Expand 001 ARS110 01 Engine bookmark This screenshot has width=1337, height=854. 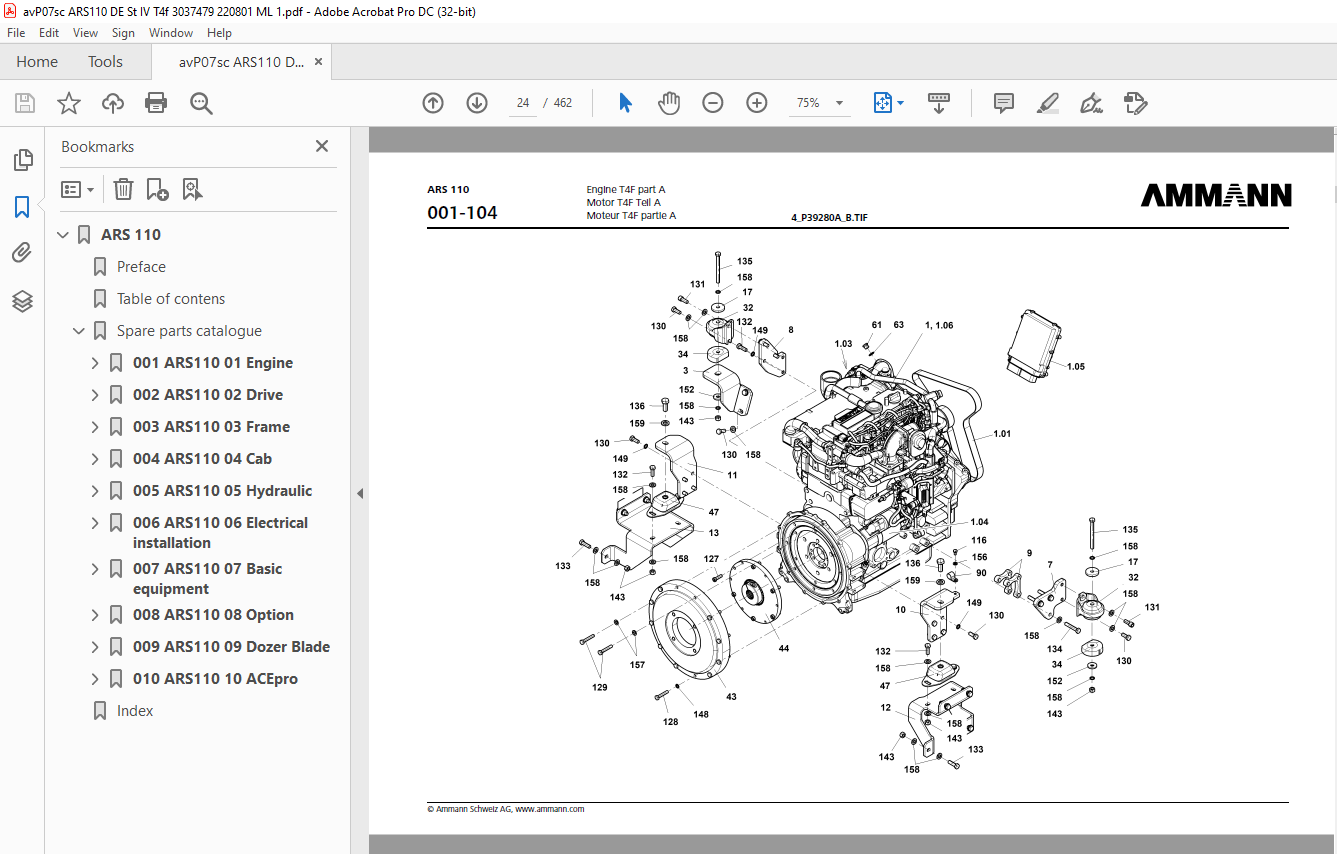(x=95, y=363)
